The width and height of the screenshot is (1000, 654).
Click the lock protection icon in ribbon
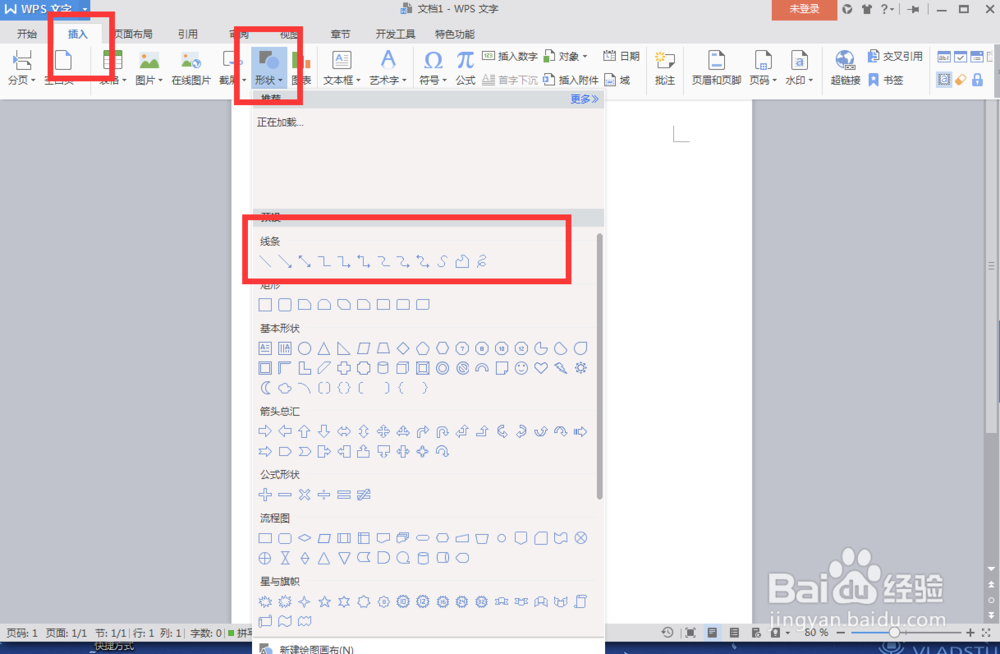[977, 80]
